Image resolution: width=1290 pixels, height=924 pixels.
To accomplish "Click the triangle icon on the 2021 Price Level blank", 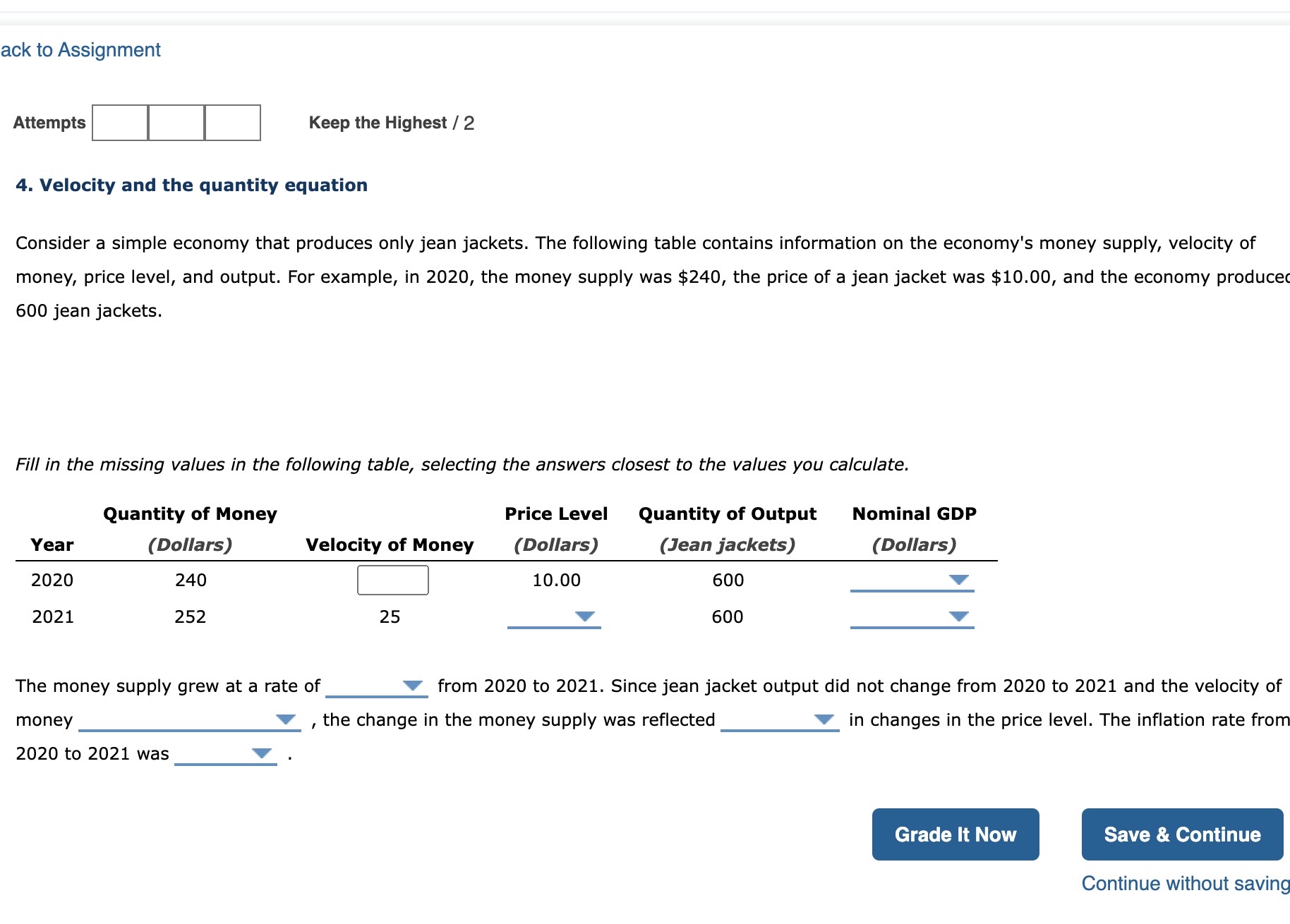I will tap(586, 616).
